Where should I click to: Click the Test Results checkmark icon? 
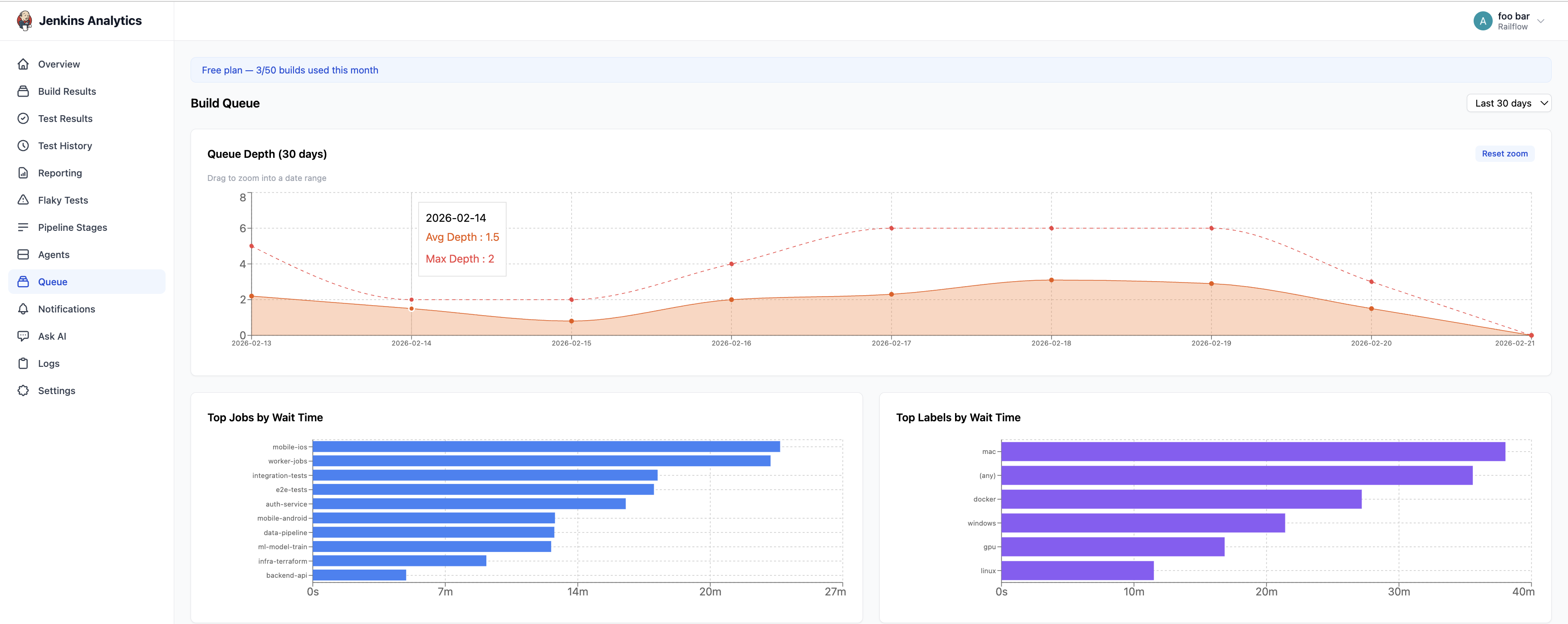[23, 119]
